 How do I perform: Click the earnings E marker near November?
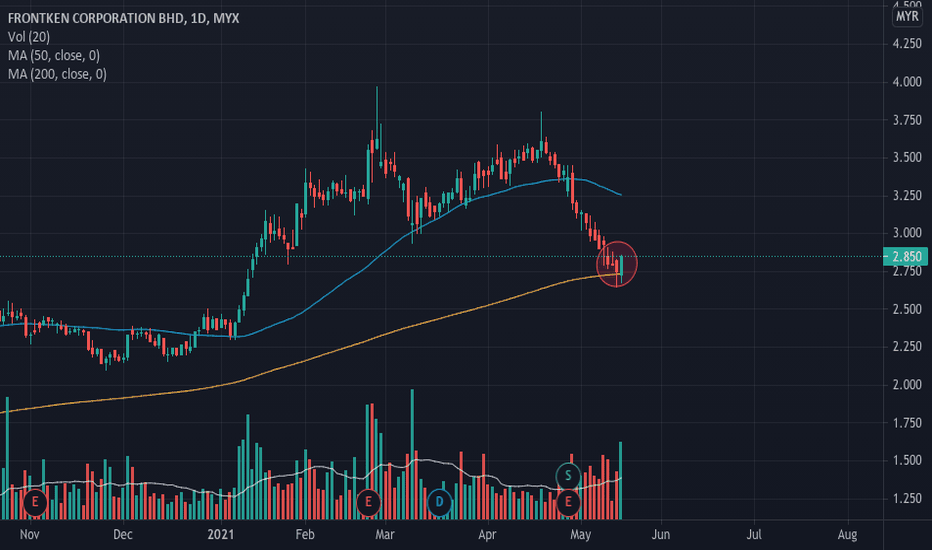[x=35, y=502]
